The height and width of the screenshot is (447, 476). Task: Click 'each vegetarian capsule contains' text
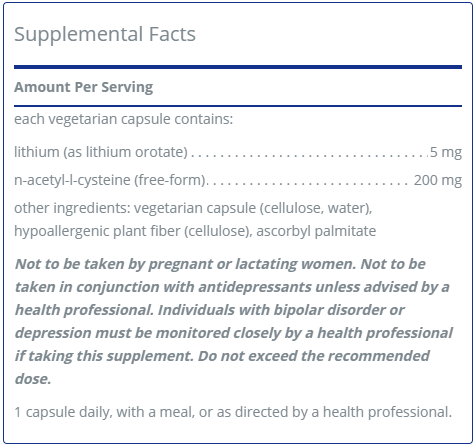click(x=123, y=119)
